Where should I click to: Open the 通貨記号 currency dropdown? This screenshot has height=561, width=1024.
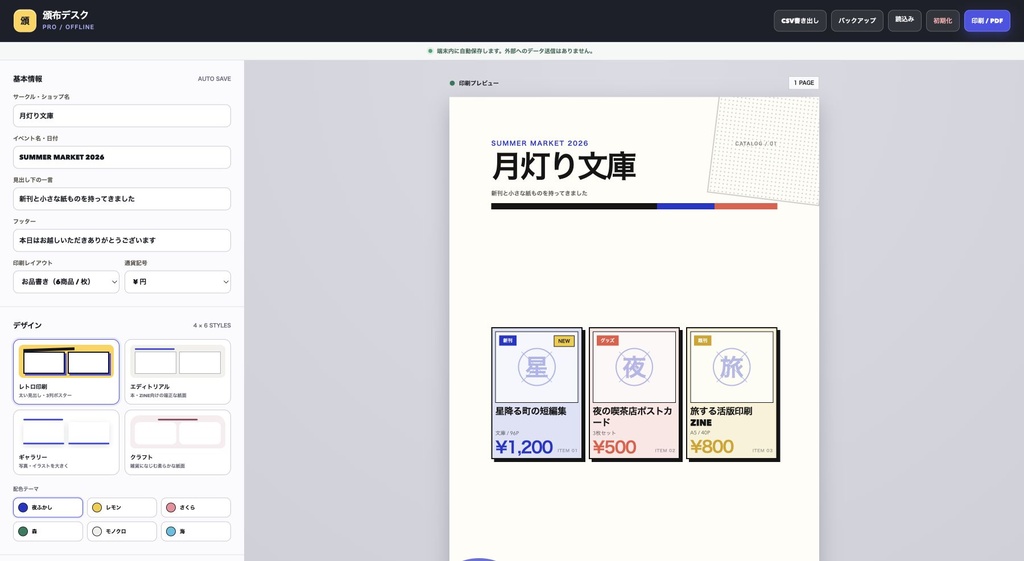point(178,281)
